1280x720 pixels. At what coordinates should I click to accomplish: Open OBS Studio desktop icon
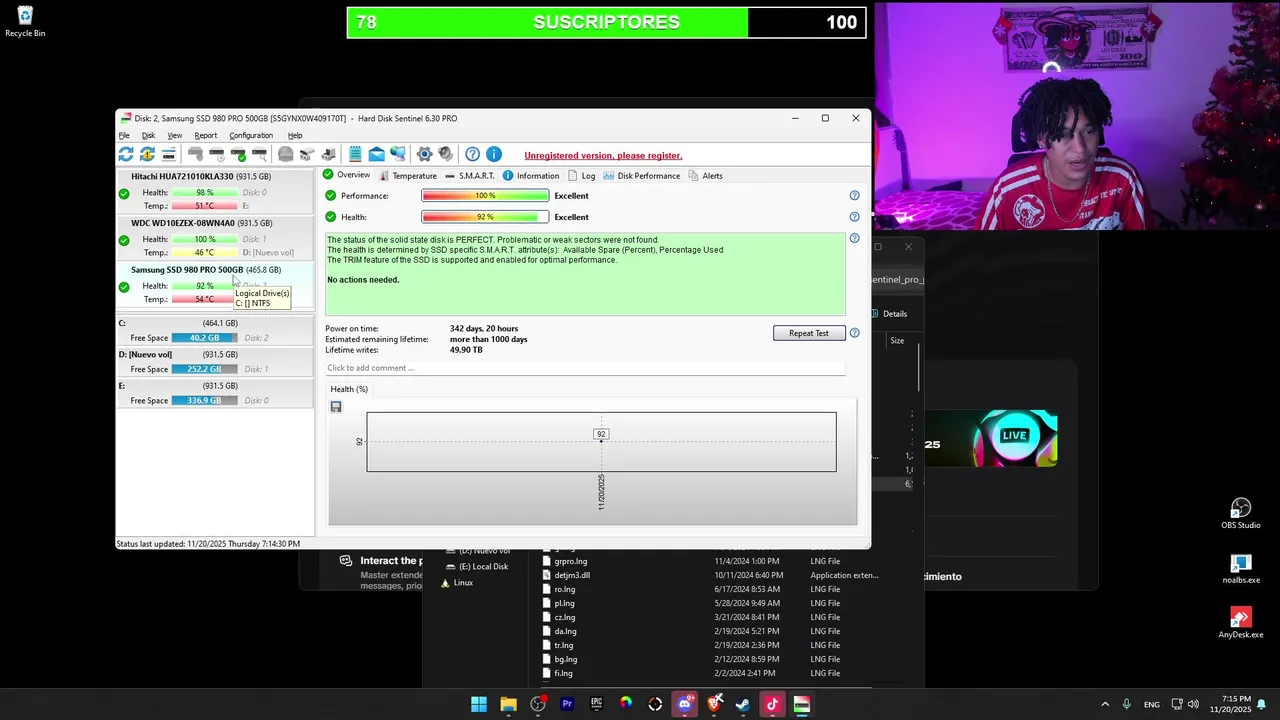pyautogui.click(x=1240, y=514)
